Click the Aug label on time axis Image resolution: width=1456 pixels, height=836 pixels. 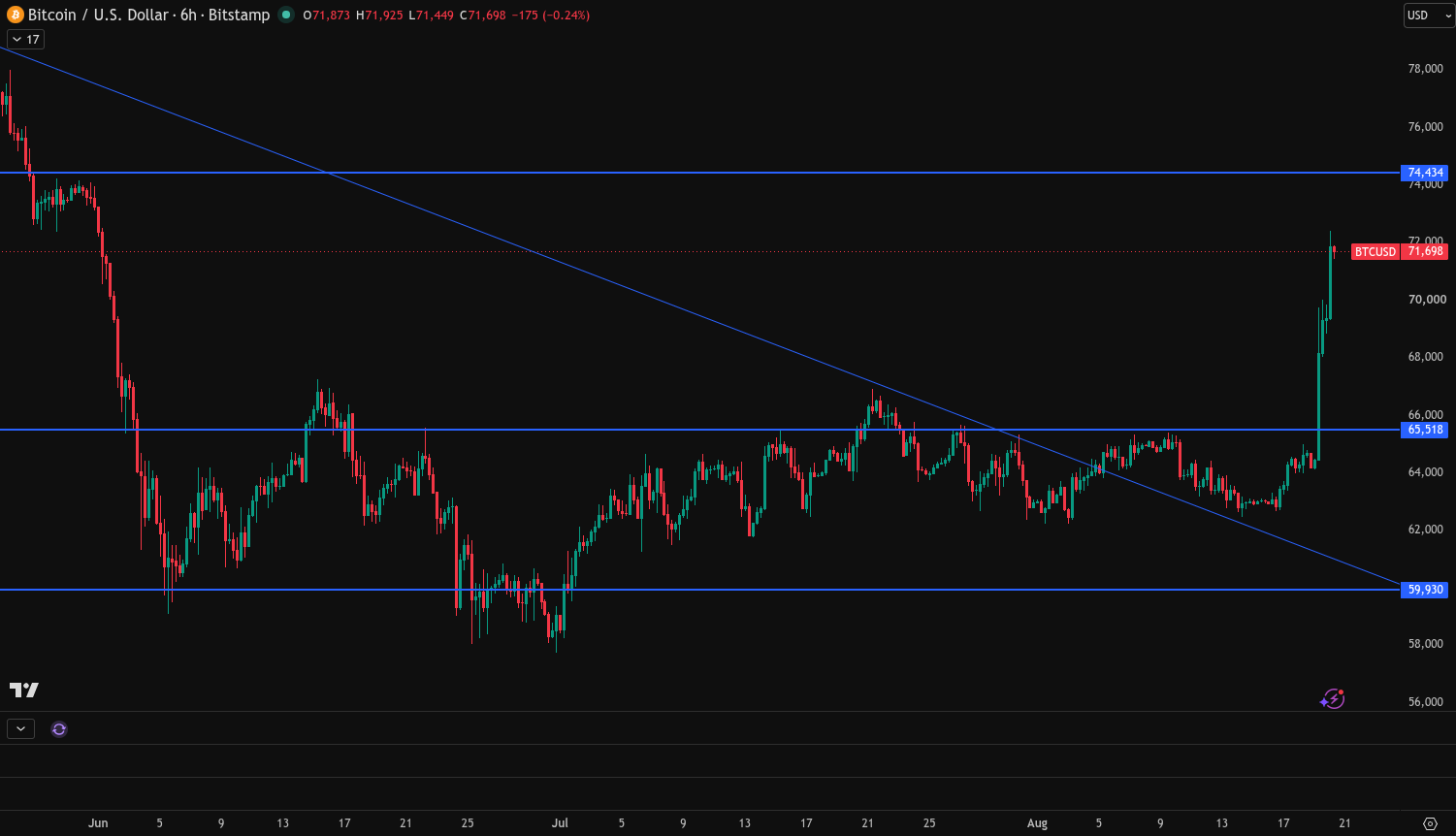tap(1037, 823)
